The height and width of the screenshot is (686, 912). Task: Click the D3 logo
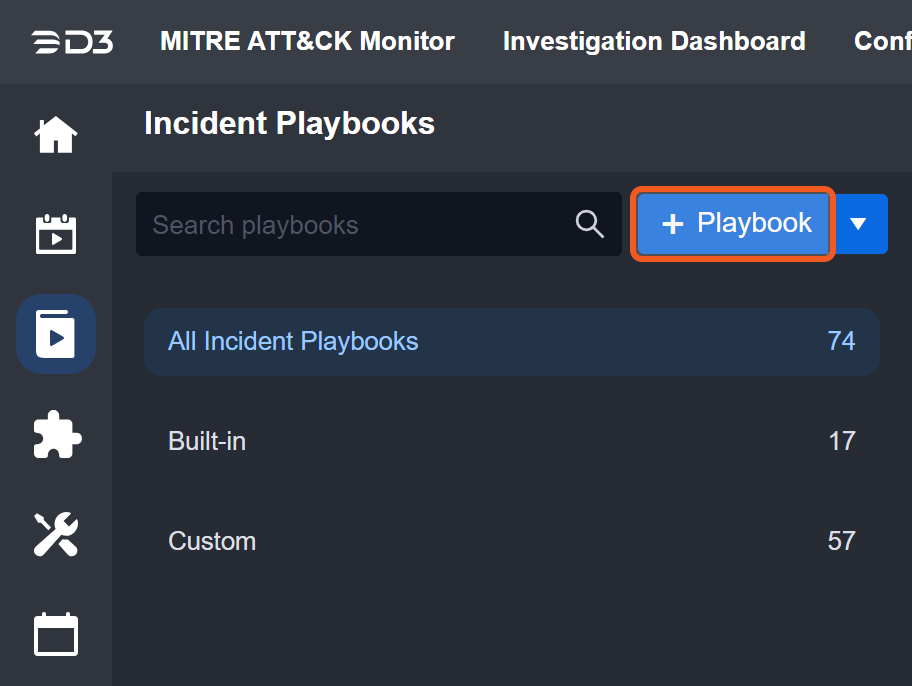(71, 42)
